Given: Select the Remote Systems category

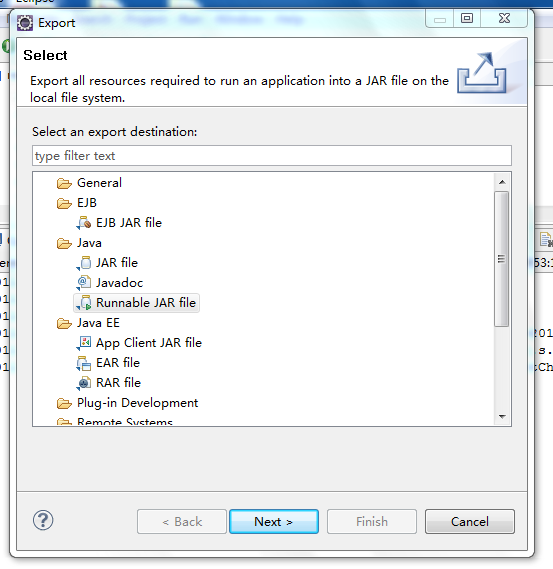Looking at the screenshot, I should pos(124,422).
